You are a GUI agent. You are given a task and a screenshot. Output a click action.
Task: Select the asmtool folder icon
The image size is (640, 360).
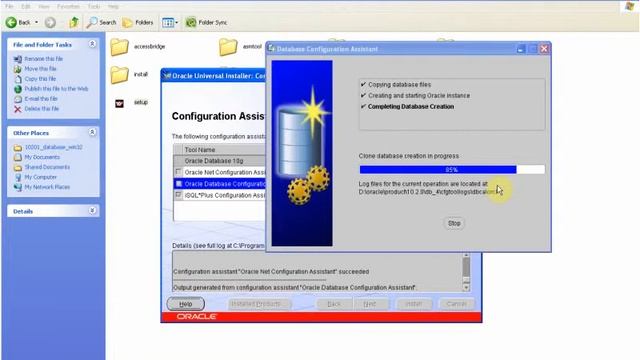pos(228,47)
